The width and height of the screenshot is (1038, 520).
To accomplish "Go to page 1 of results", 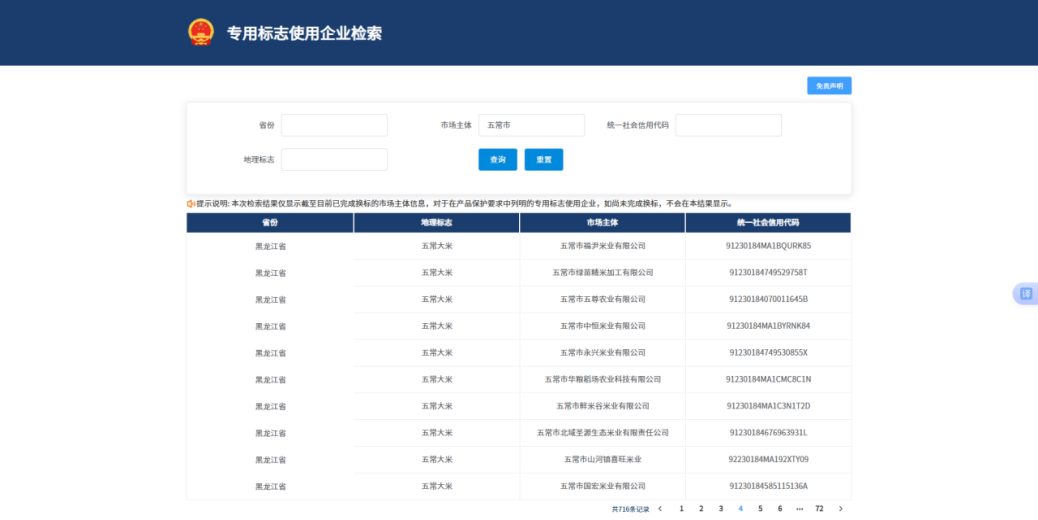I will click(x=681, y=509).
